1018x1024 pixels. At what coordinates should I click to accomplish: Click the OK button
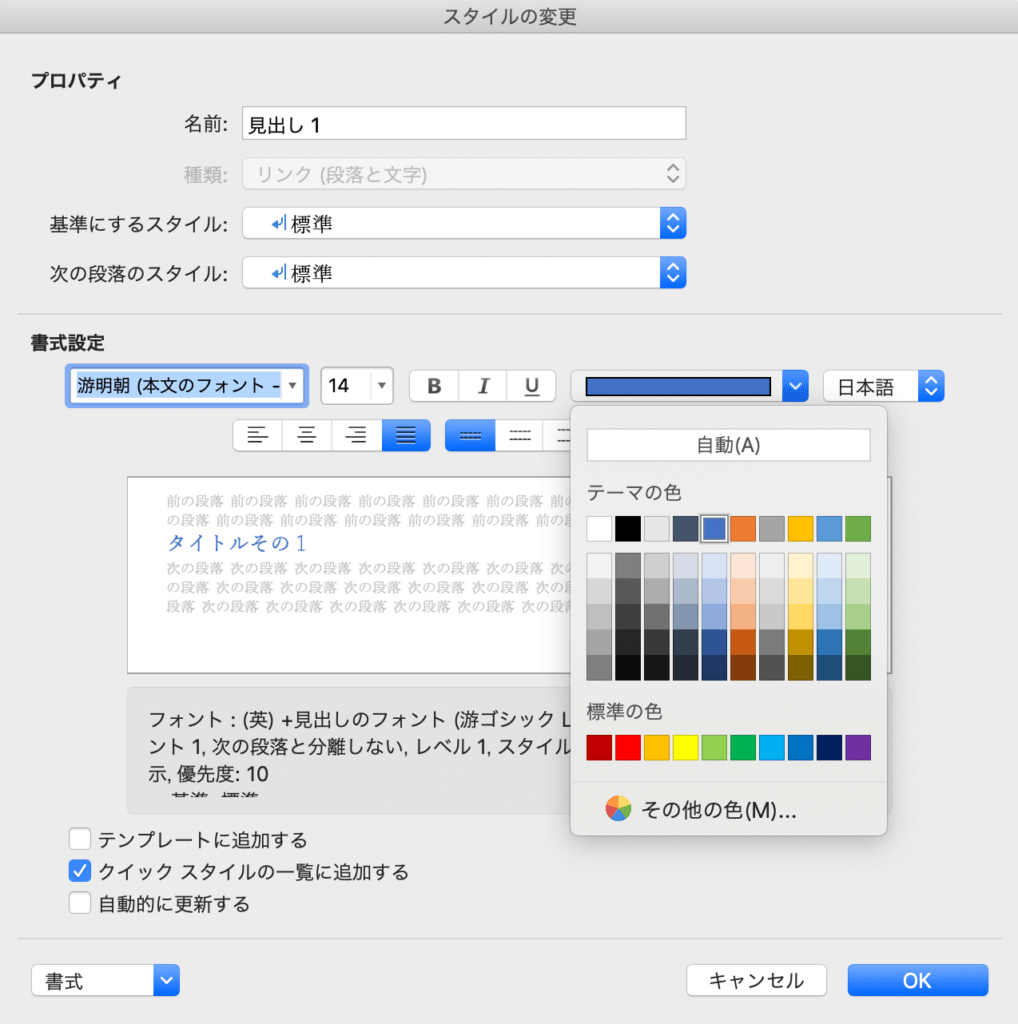917,980
